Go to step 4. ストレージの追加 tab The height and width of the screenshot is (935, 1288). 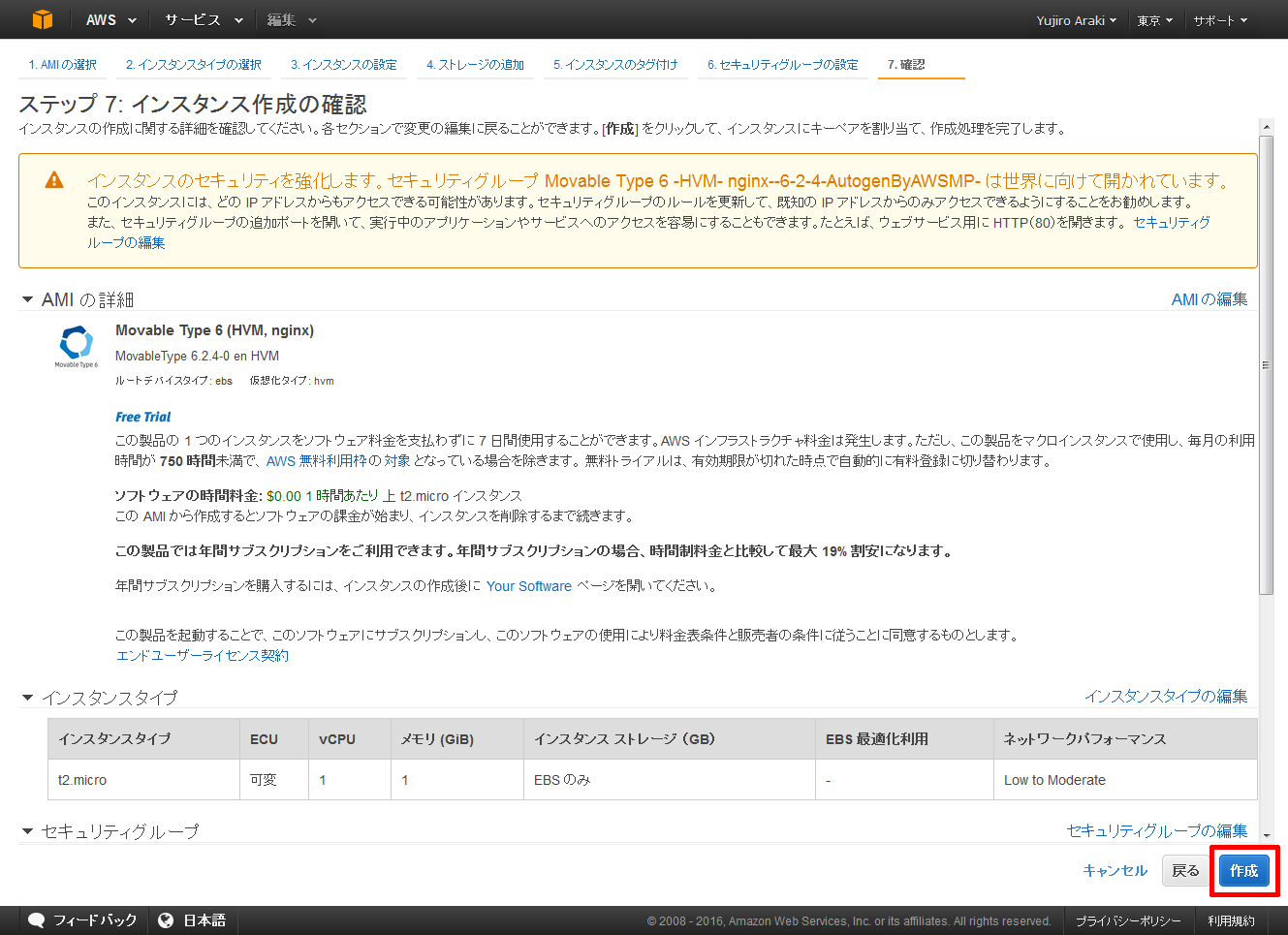click(x=475, y=65)
